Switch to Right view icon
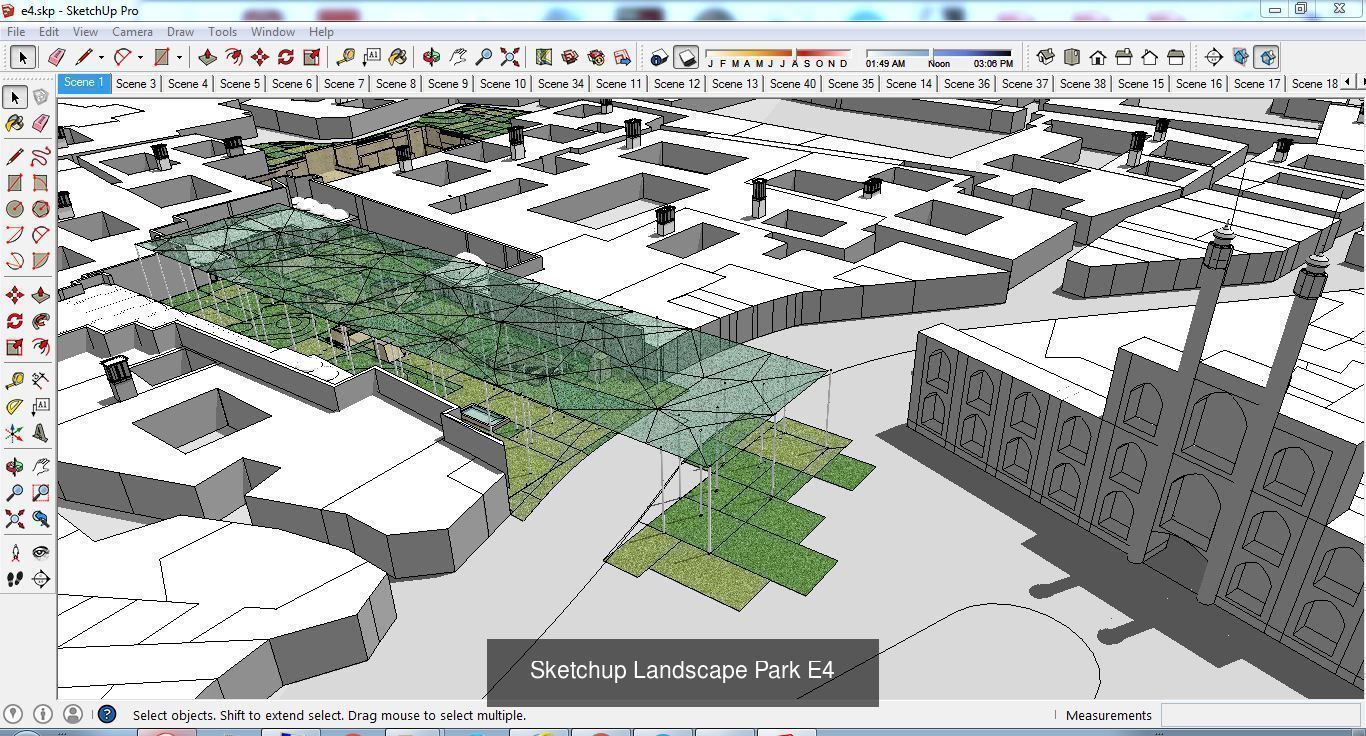Image resolution: width=1366 pixels, height=736 pixels. click(1124, 57)
